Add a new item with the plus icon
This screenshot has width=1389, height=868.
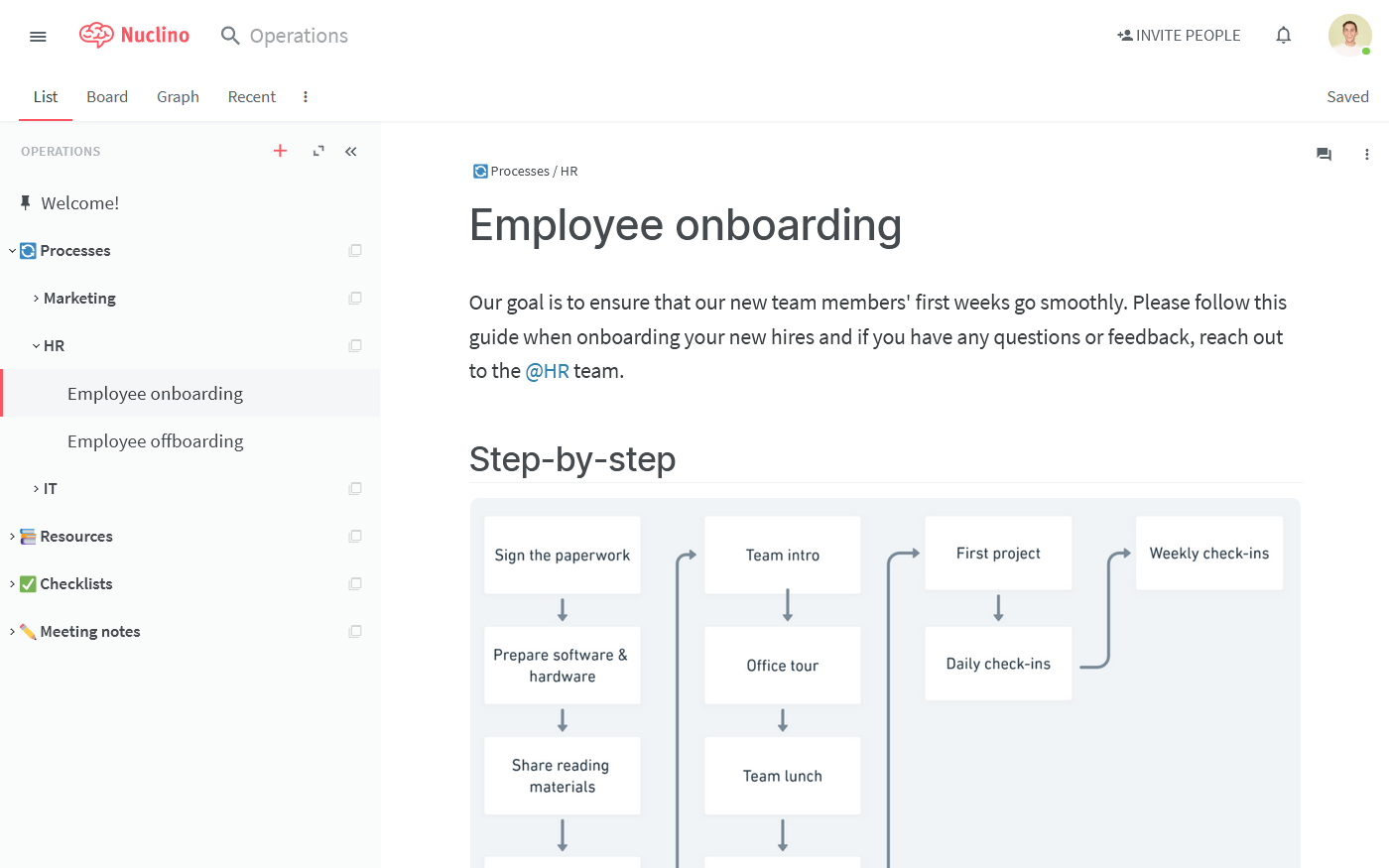[x=280, y=151]
